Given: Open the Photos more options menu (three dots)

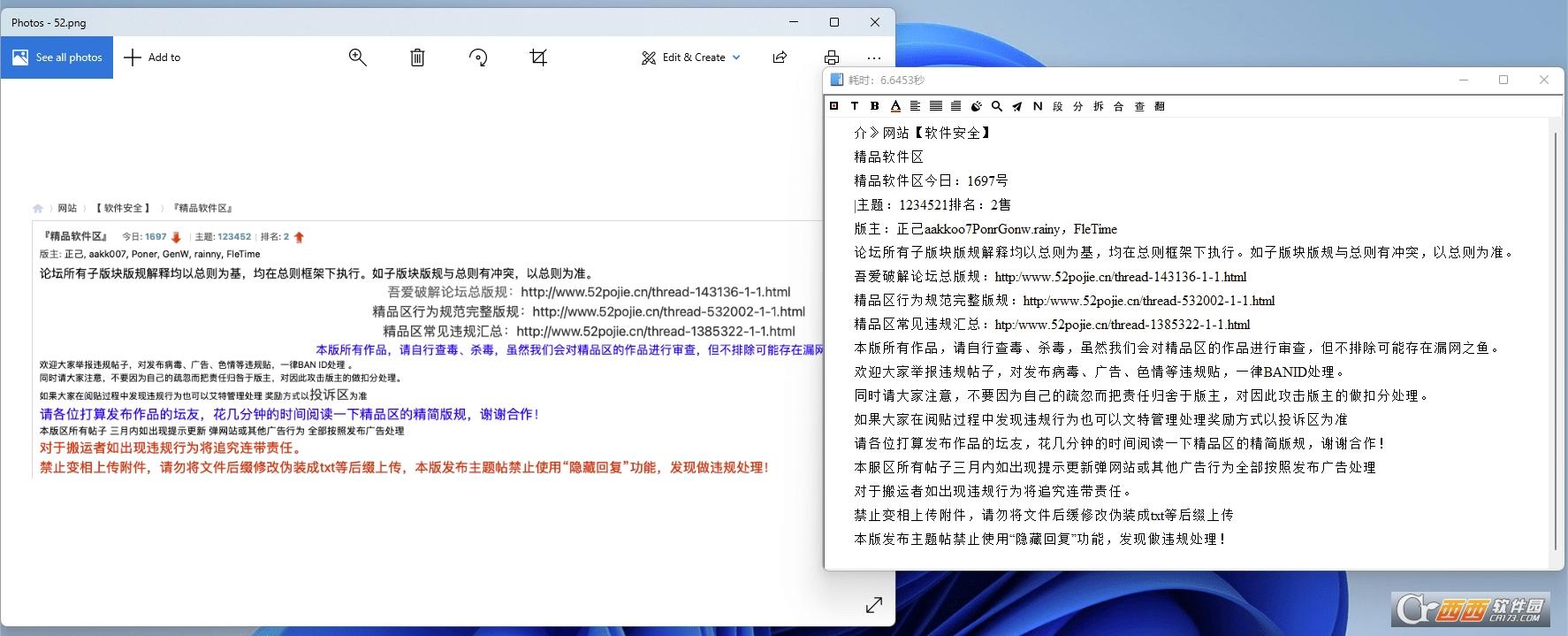Looking at the screenshot, I should tap(874, 57).
